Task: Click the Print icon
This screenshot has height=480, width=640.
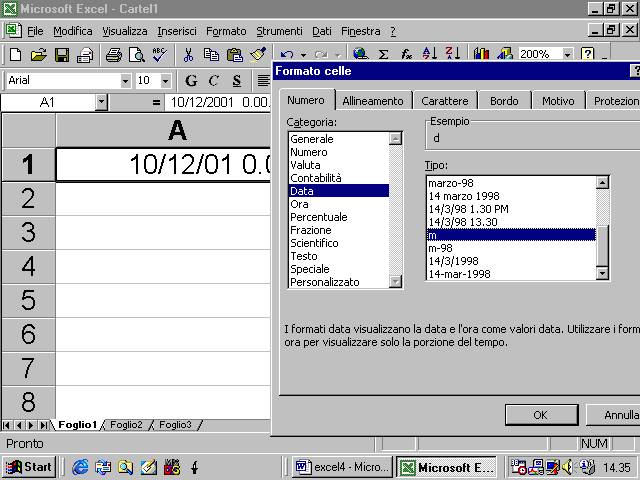Action: [x=114, y=55]
